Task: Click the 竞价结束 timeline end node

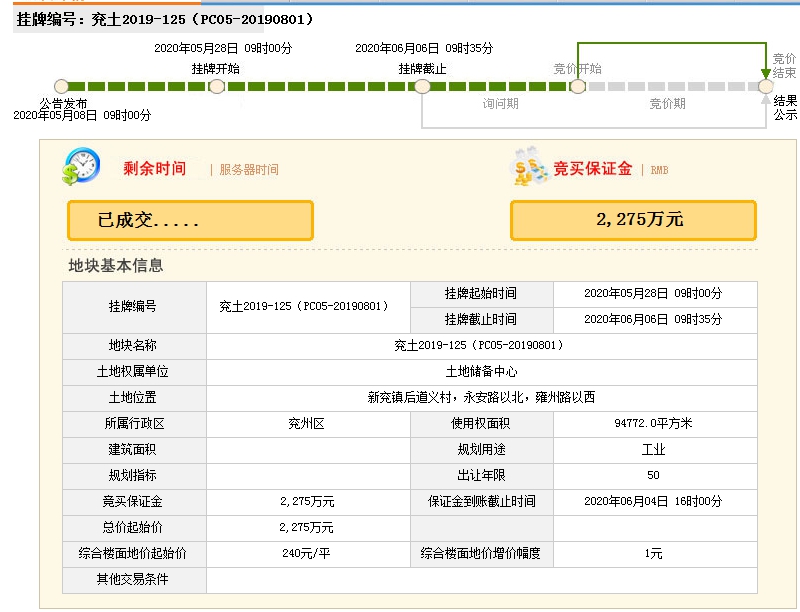Action: click(x=766, y=87)
